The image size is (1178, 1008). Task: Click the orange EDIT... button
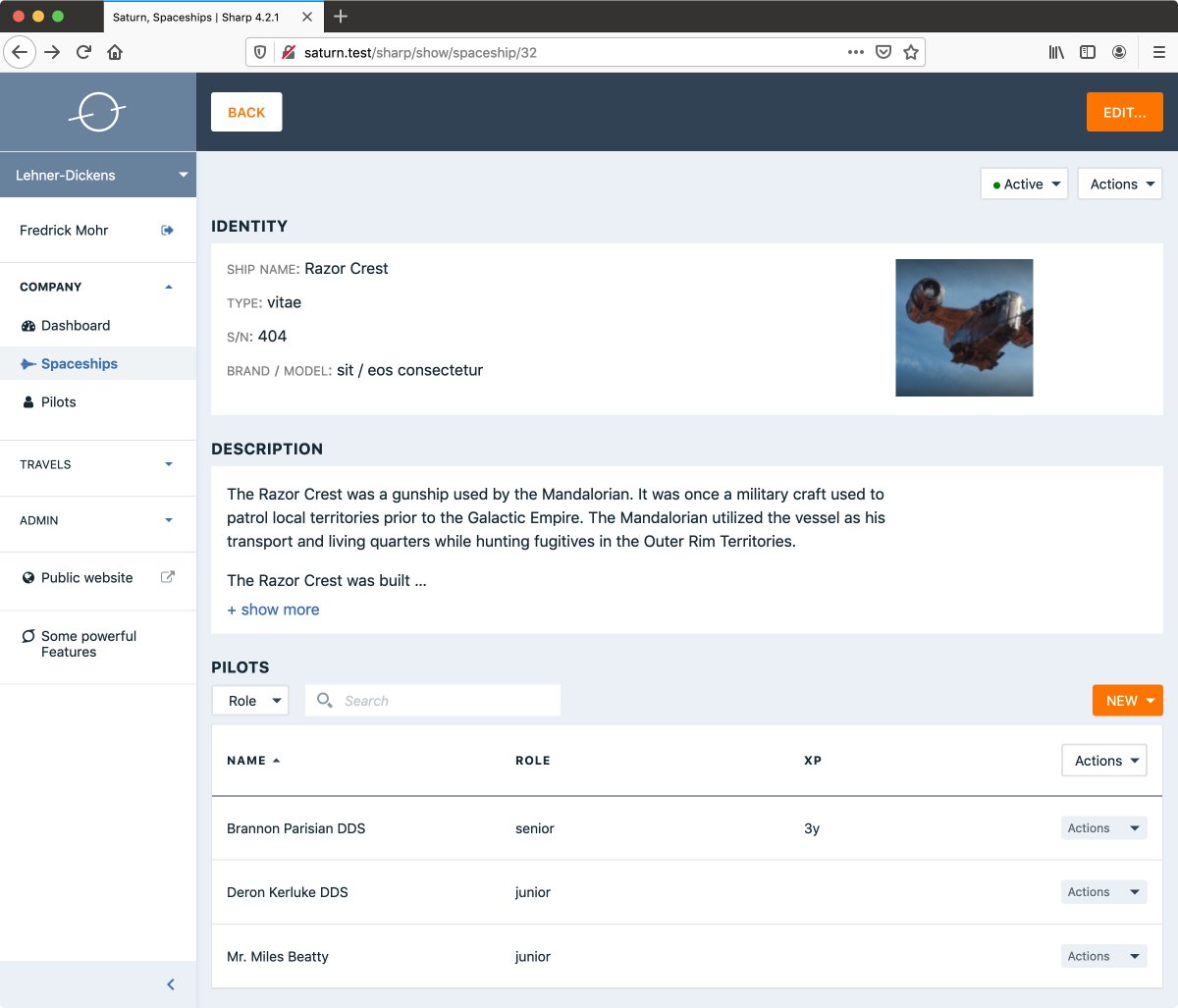(x=1125, y=112)
